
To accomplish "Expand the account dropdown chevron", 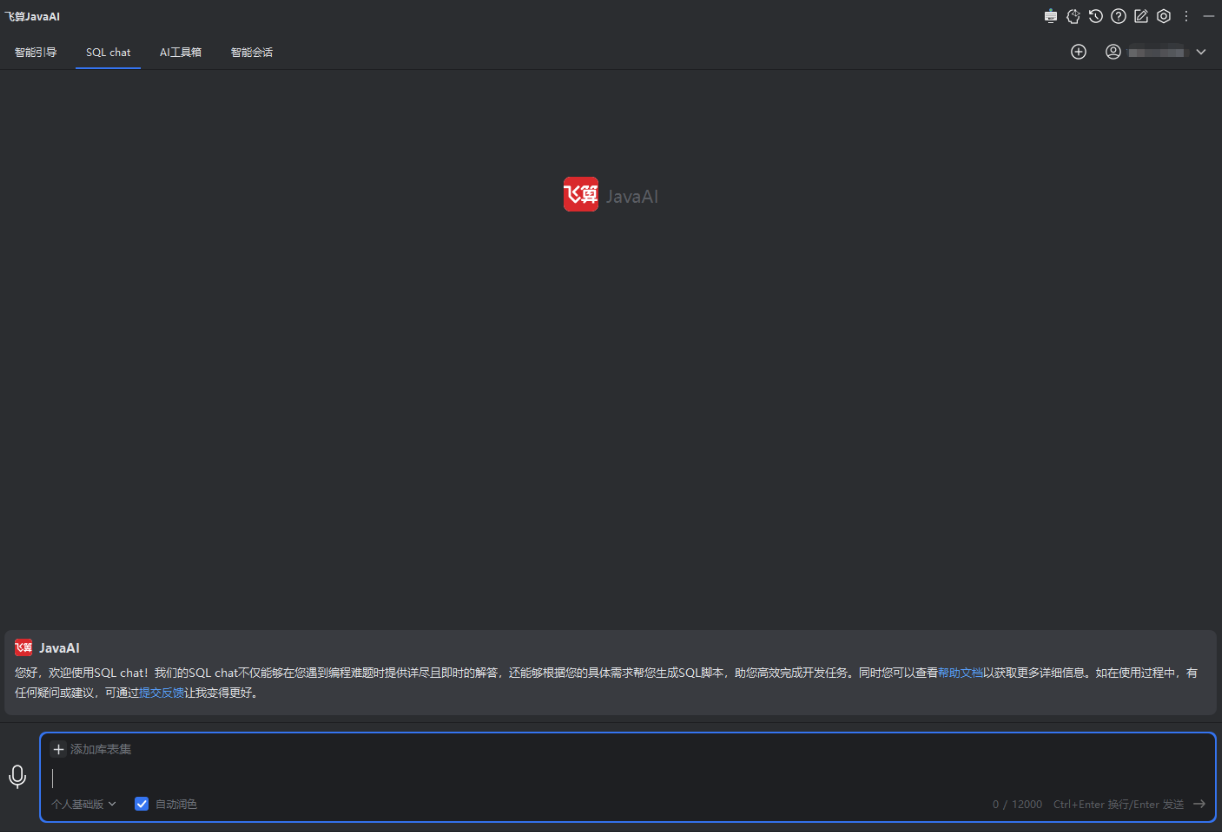I will (1201, 52).
